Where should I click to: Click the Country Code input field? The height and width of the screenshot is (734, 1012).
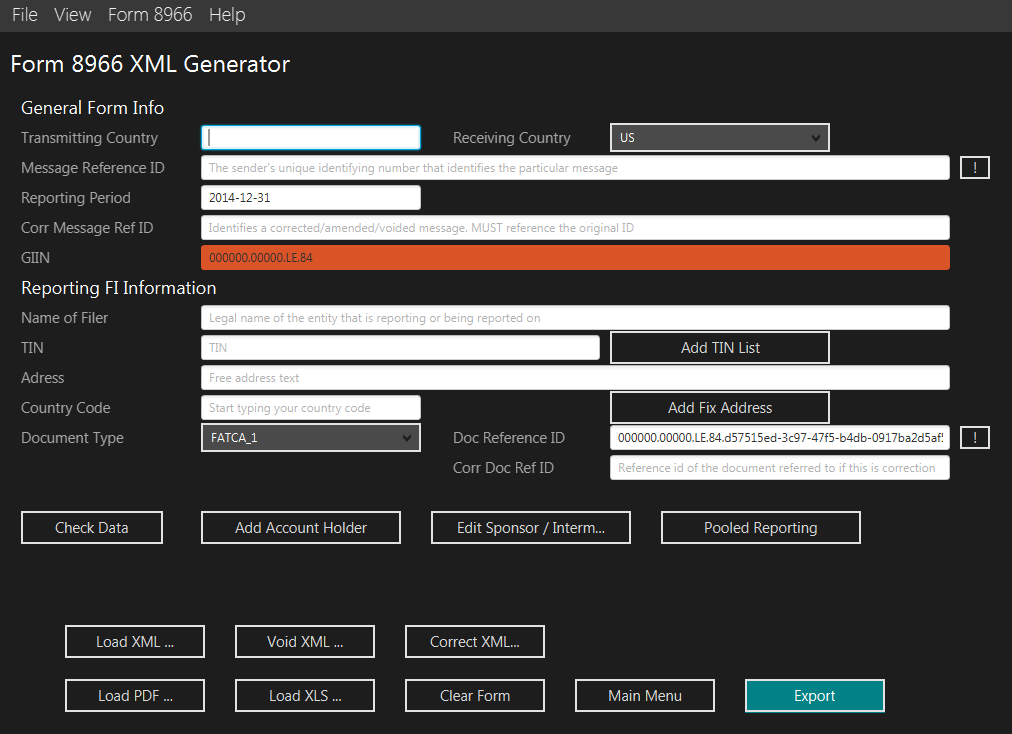click(310, 408)
